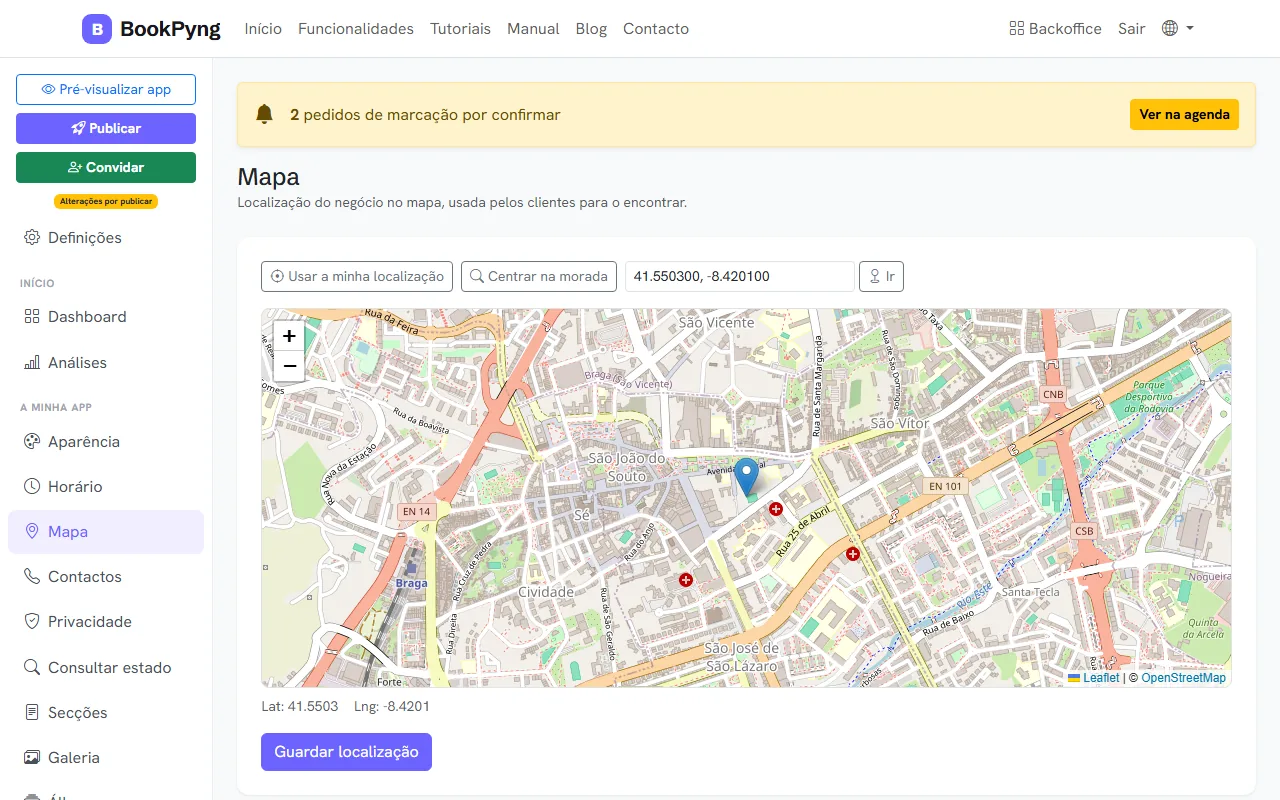Open the Início menu item
This screenshot has width=1280, height=800.
tap(263, 29)
